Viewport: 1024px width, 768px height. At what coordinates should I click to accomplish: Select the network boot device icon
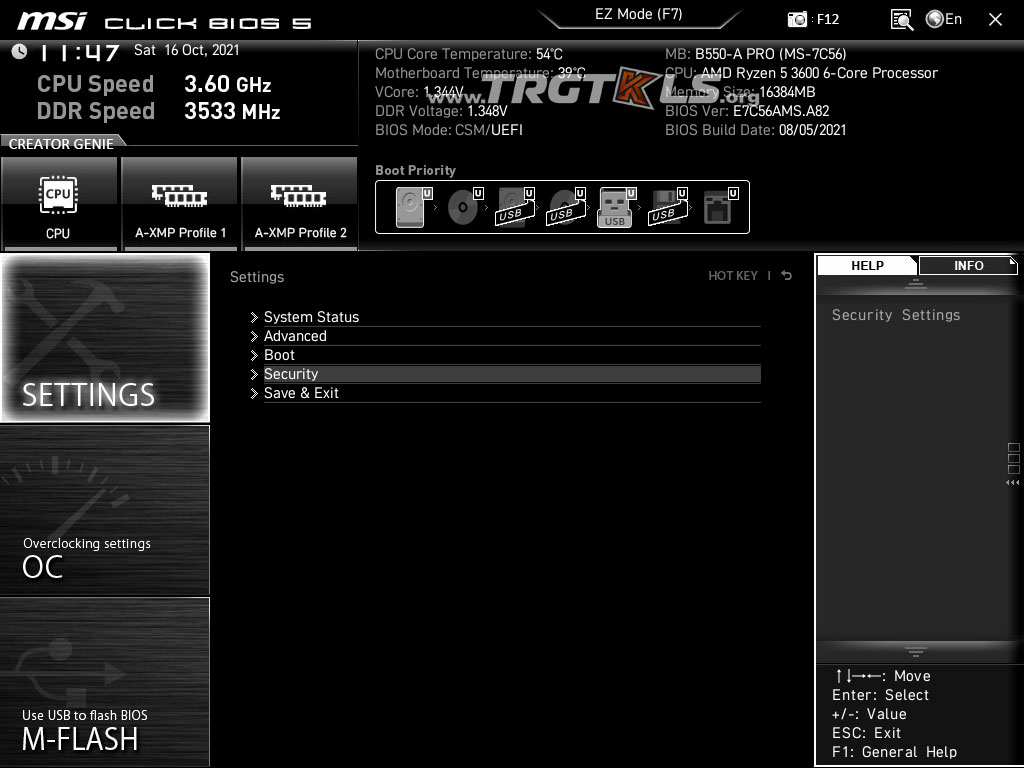[x=717, y=208]
